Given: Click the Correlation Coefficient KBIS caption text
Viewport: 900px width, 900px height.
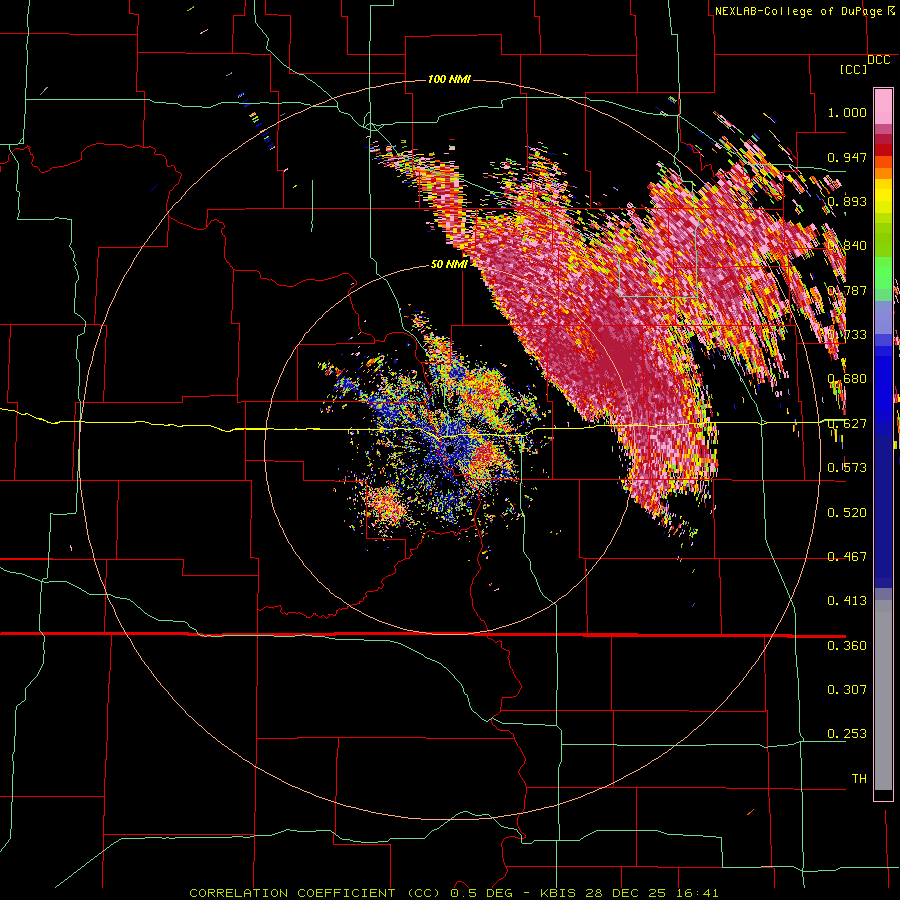Looking at the screenshot, I should tap(453, 893).
